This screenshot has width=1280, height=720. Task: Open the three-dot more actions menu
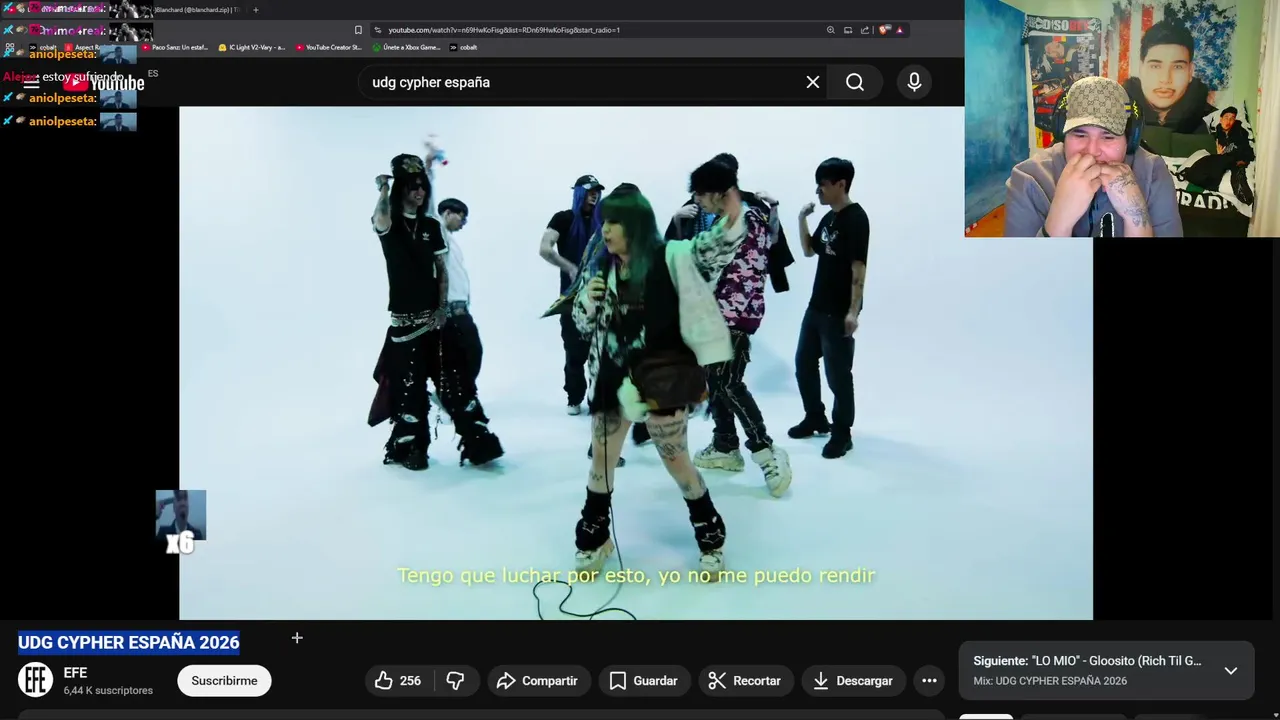(x=929, y=681)
